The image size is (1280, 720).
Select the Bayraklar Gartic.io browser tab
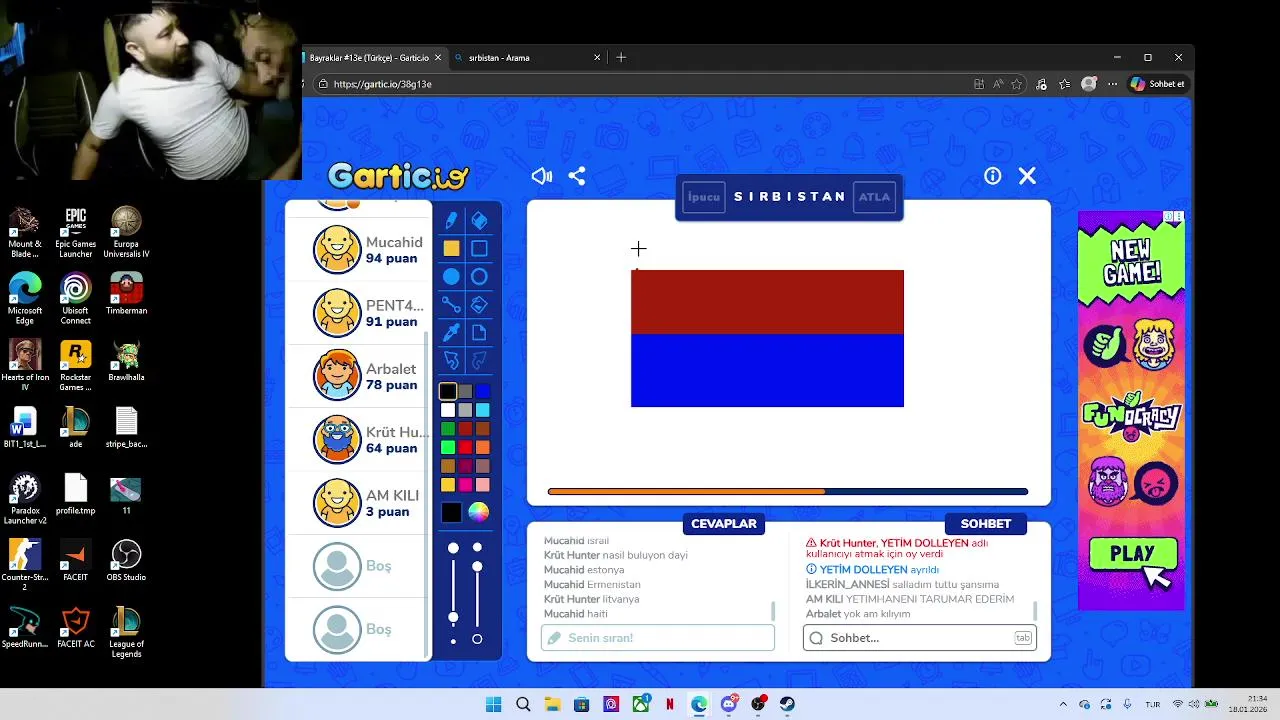[374, 58]
